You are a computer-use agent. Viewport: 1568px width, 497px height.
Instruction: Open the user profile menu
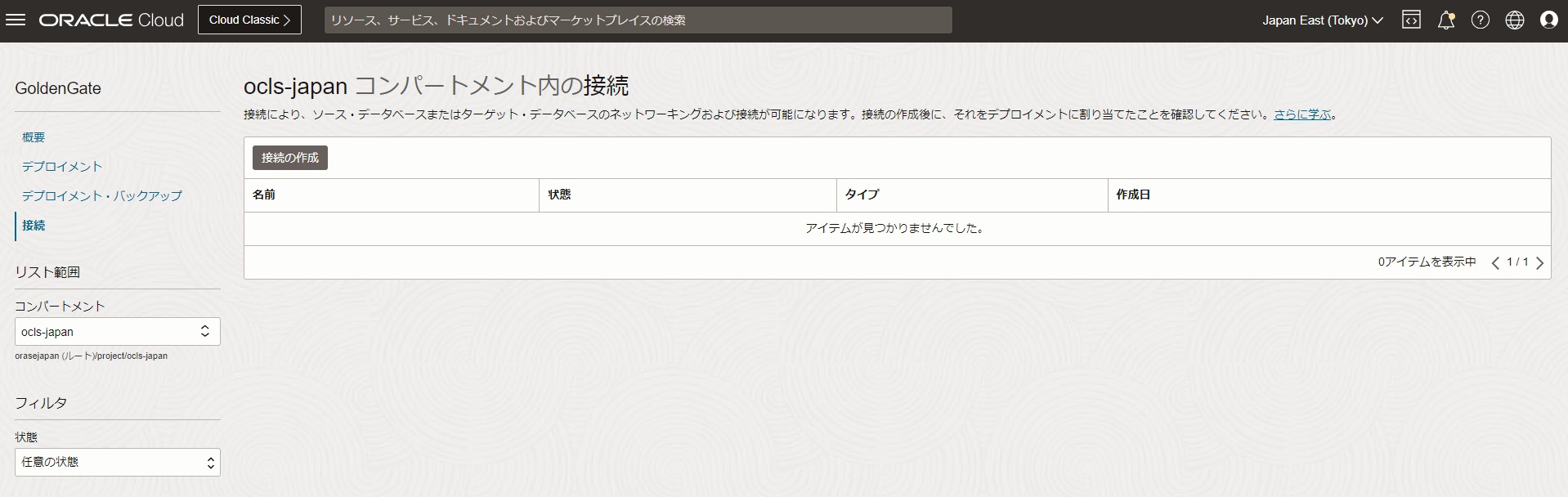pos(1549,20)
